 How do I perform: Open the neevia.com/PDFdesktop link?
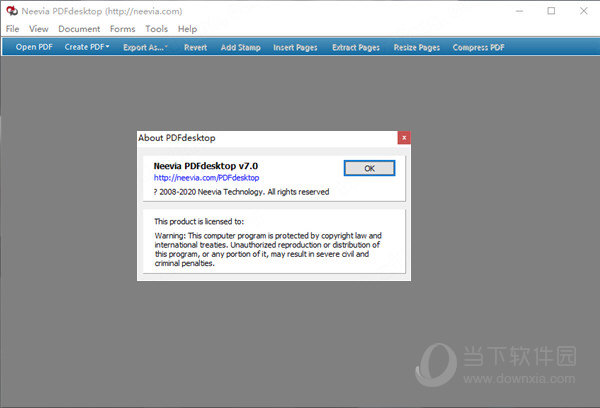(206, 178)
